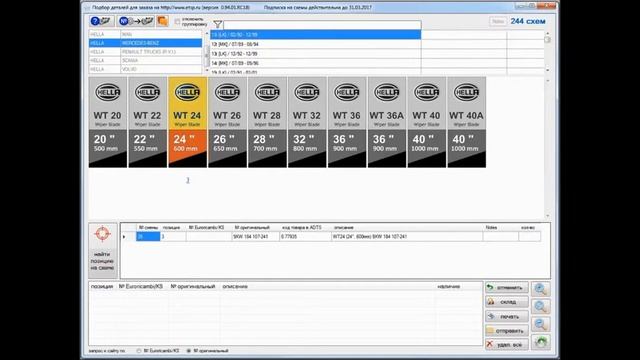
Task: Select the HELLA VOLVO row
Action: point(145,69)
